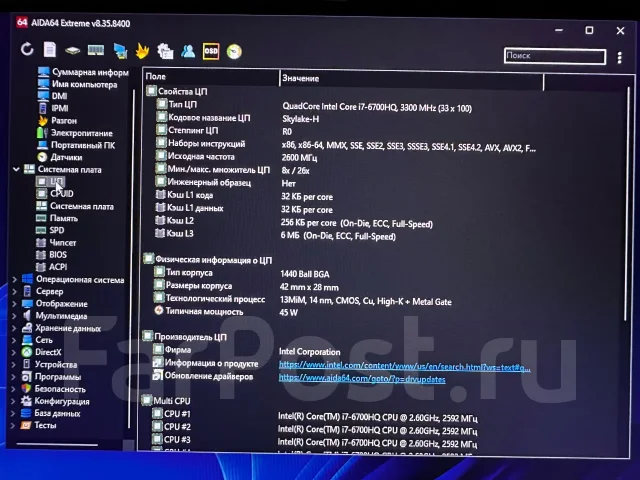Image resolution: width=640 pixels, height=480 pixels.
Task: Select the Наборы инструкций row
Action: click(x=345, y=145)
